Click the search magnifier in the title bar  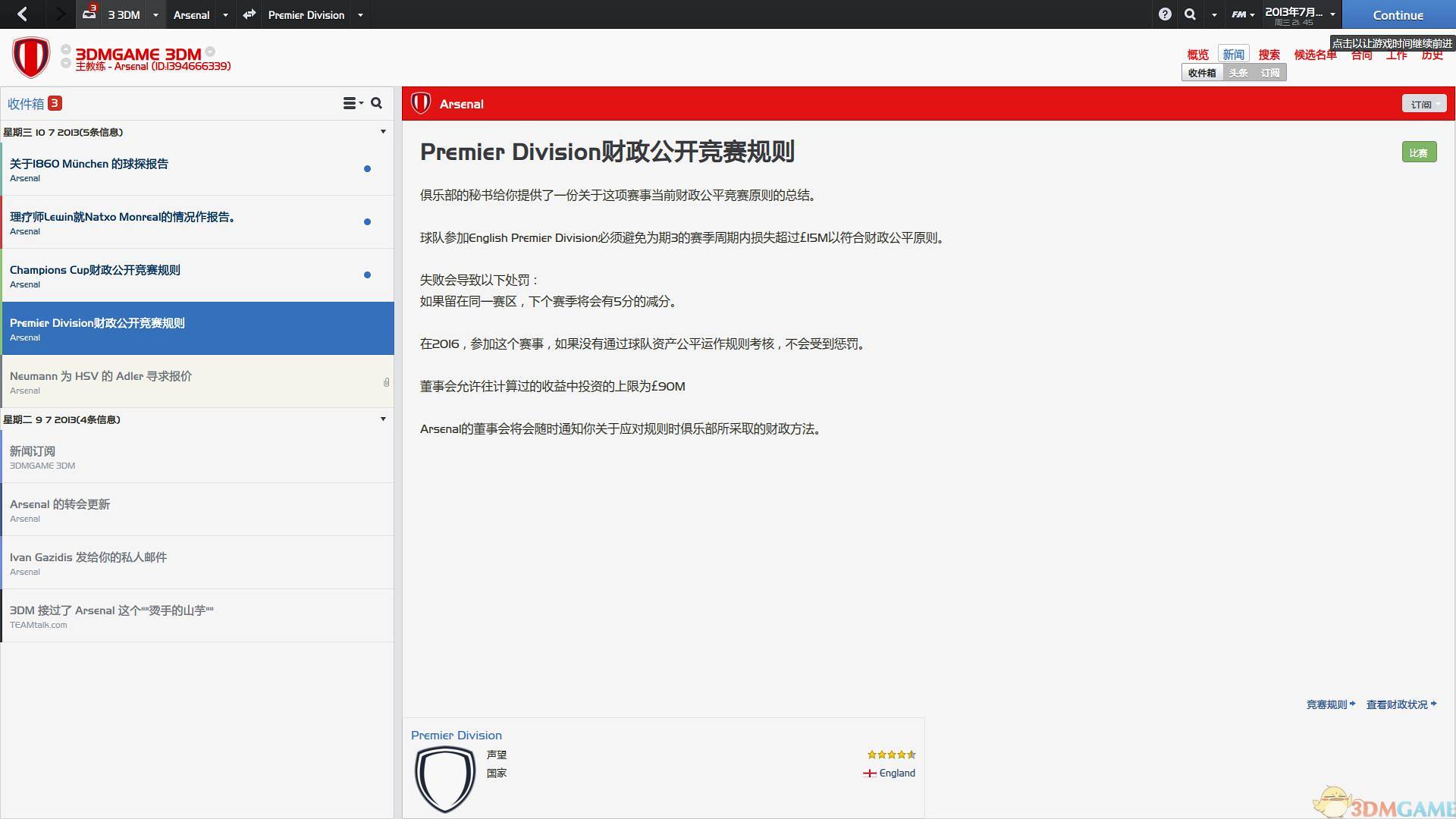(1190, 14)
